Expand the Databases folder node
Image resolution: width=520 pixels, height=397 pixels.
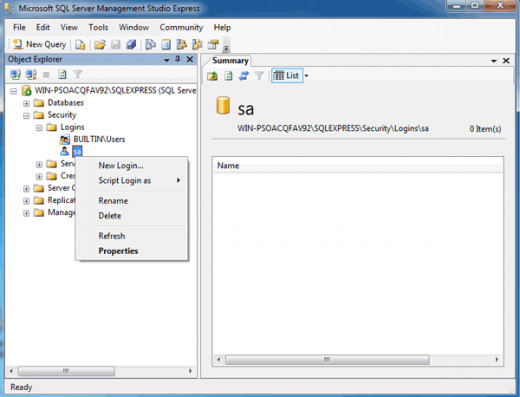pyautogui.click(x=26, y=103)
